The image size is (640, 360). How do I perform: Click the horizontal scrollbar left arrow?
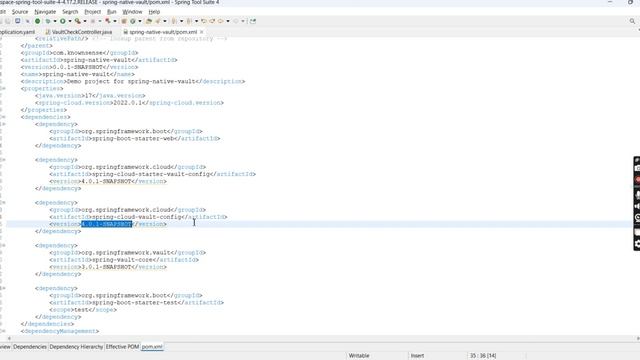click(x=9, y=338)
